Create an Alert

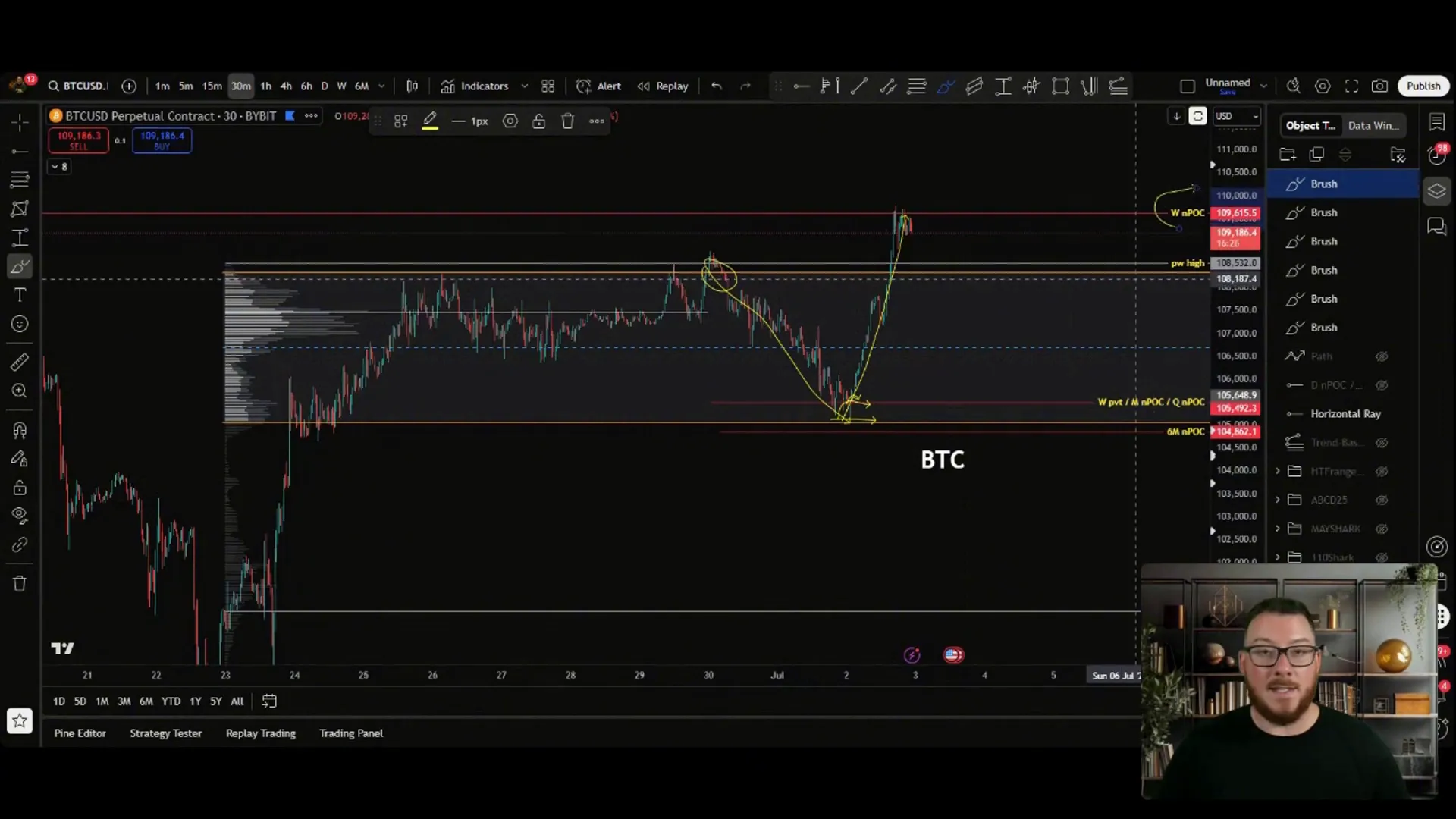tap(599, 86)
